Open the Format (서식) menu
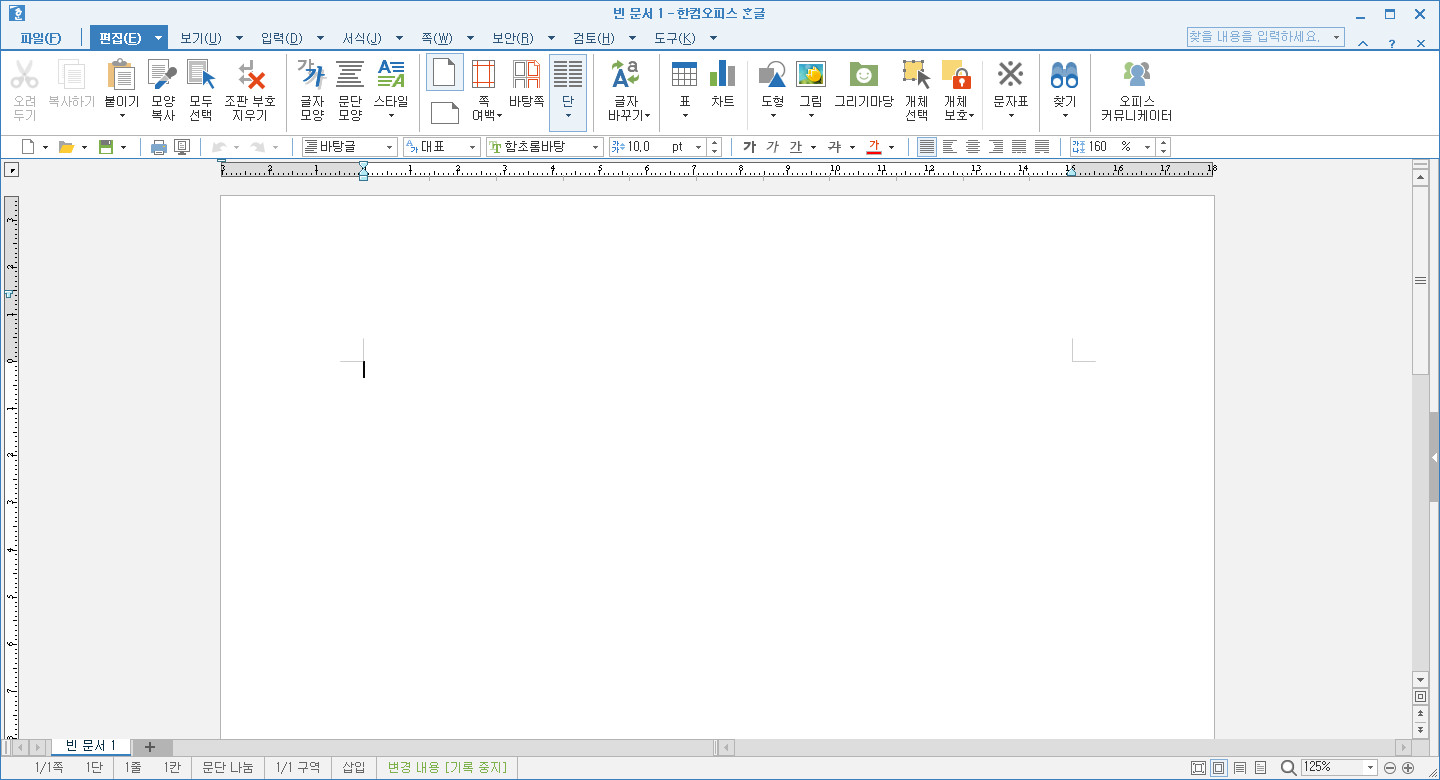 click(x=362, y=38)
